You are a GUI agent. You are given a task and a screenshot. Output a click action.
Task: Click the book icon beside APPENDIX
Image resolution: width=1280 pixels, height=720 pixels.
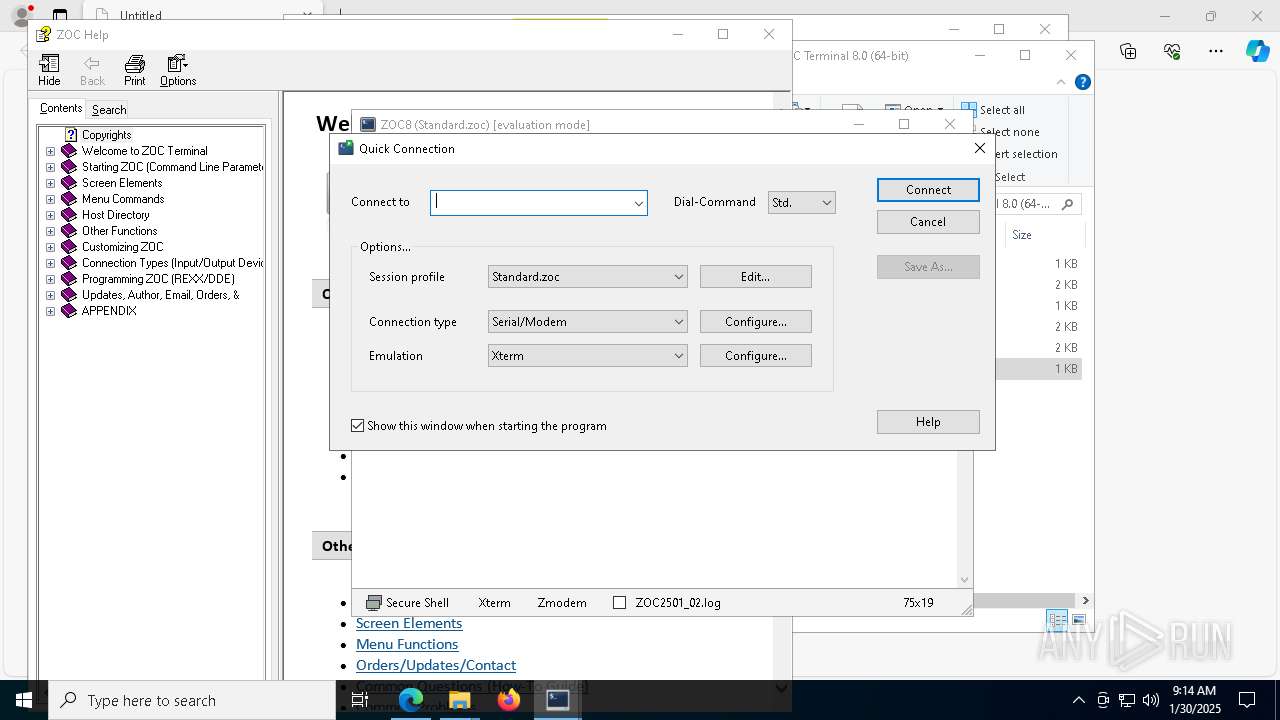[69, 311]
